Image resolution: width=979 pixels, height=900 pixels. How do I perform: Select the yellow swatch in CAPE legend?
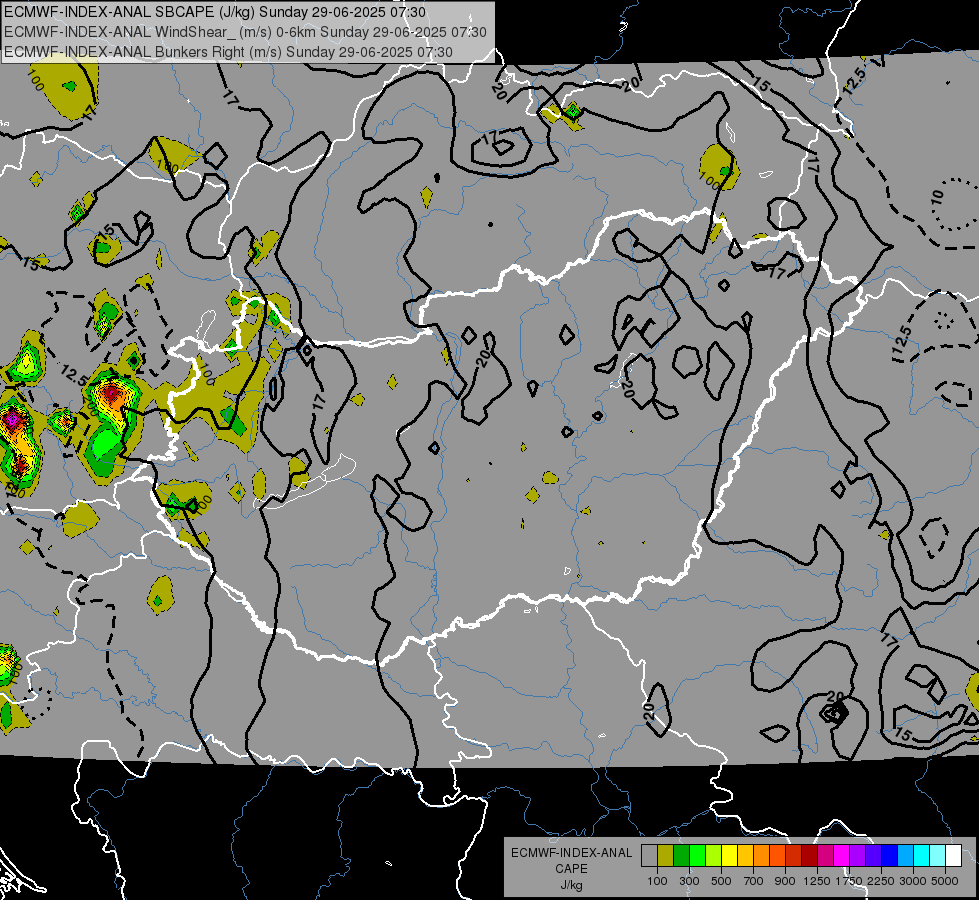tap(729, 855)
